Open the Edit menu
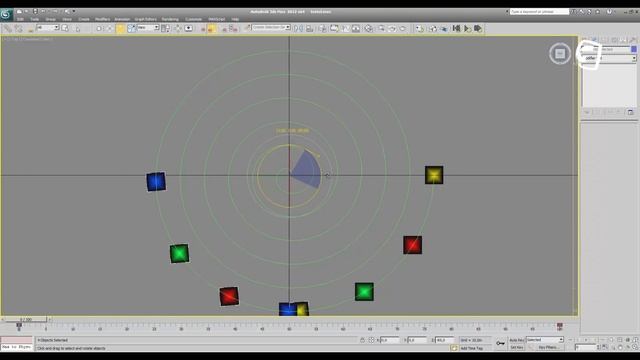This screenshot has height=360, width=640. 20,19
